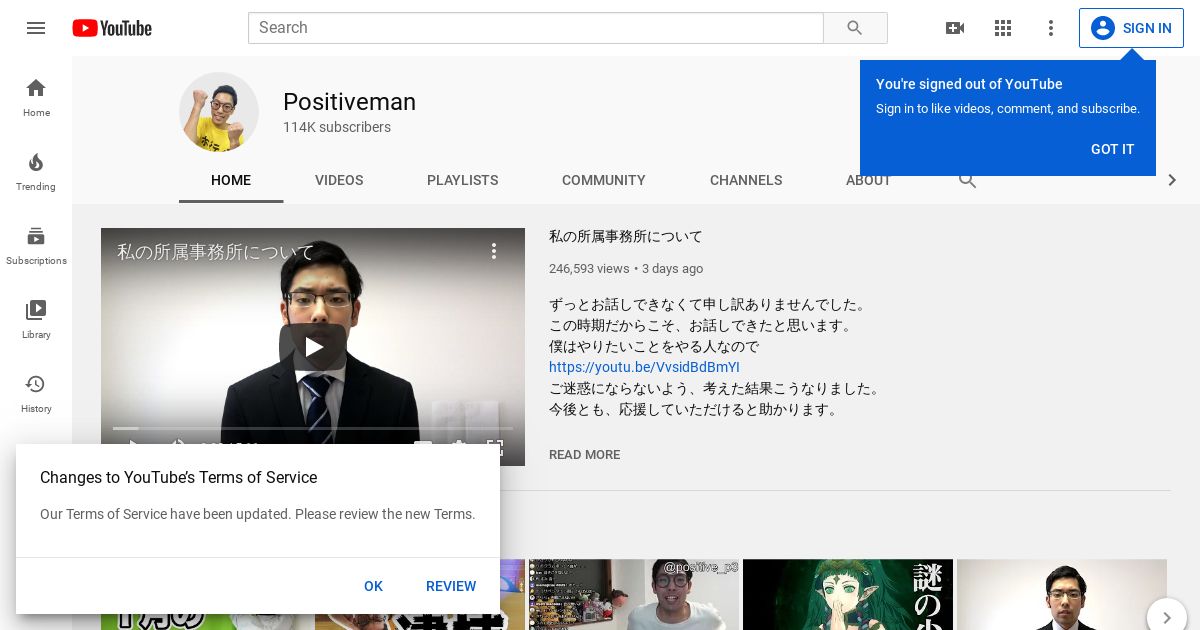Click the 114K subscribers text
1200x630 pixels.
tap(337, 127)
